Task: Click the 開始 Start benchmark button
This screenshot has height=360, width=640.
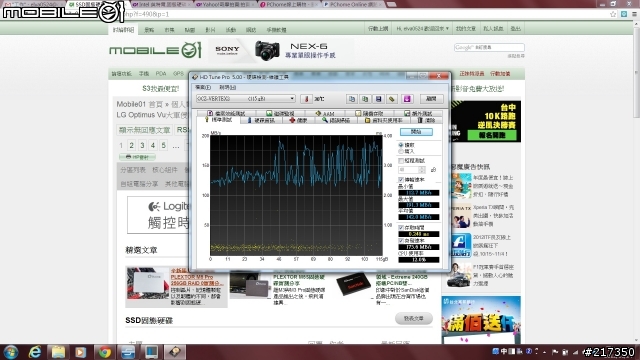Action: [x=416, y=132]
